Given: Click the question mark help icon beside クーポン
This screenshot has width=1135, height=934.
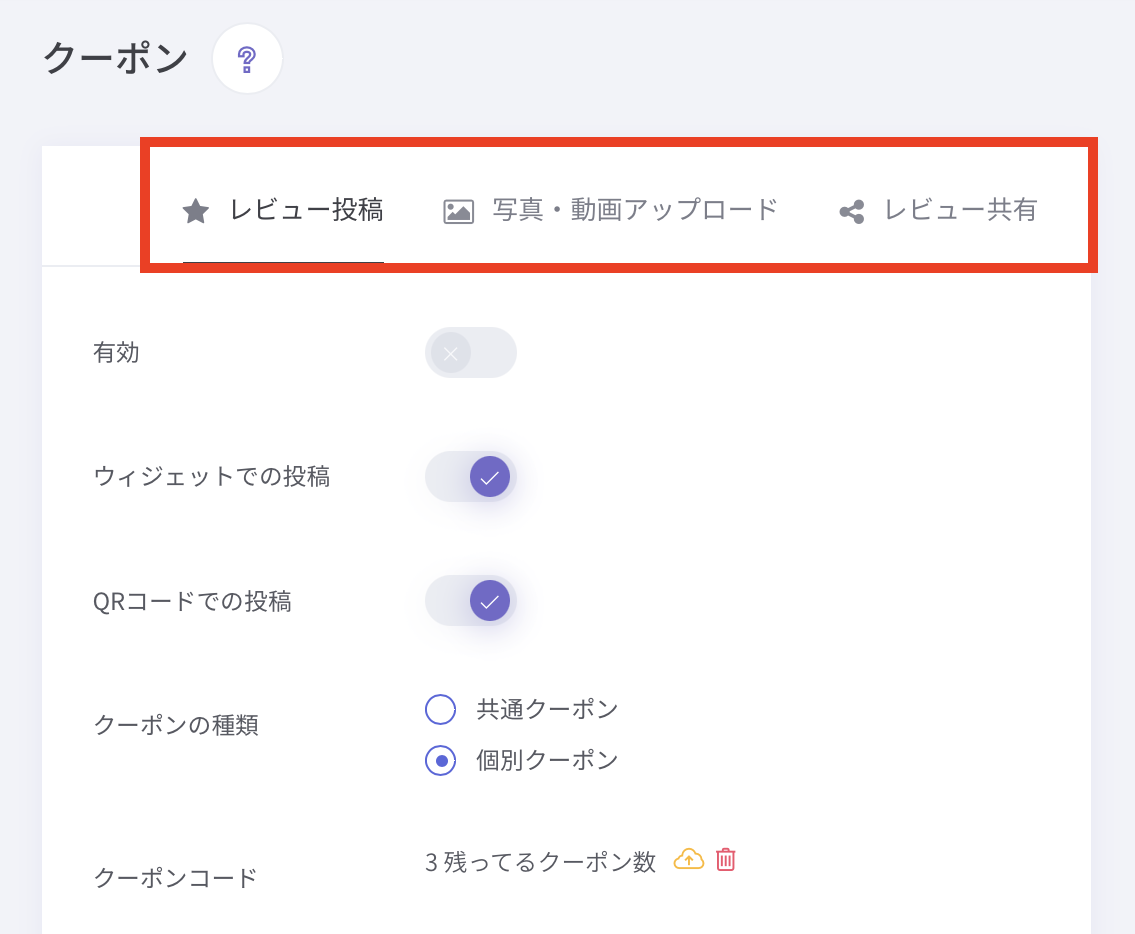Looking at the screenshot, I should coord(247,60).
